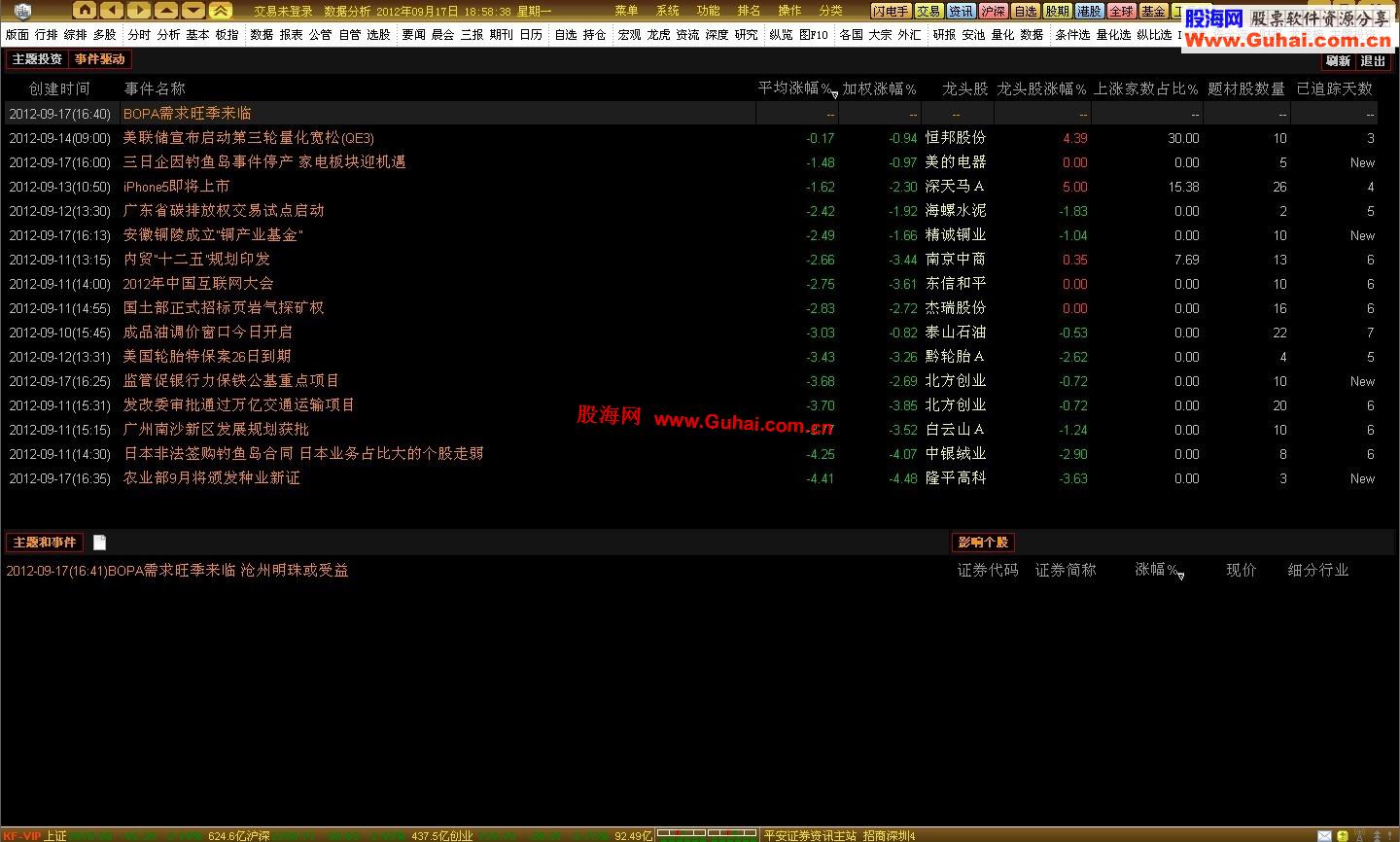The image size is (1400, 842).
Task: Click the yellow coin status bar icon
Action: click(1343, 835)
